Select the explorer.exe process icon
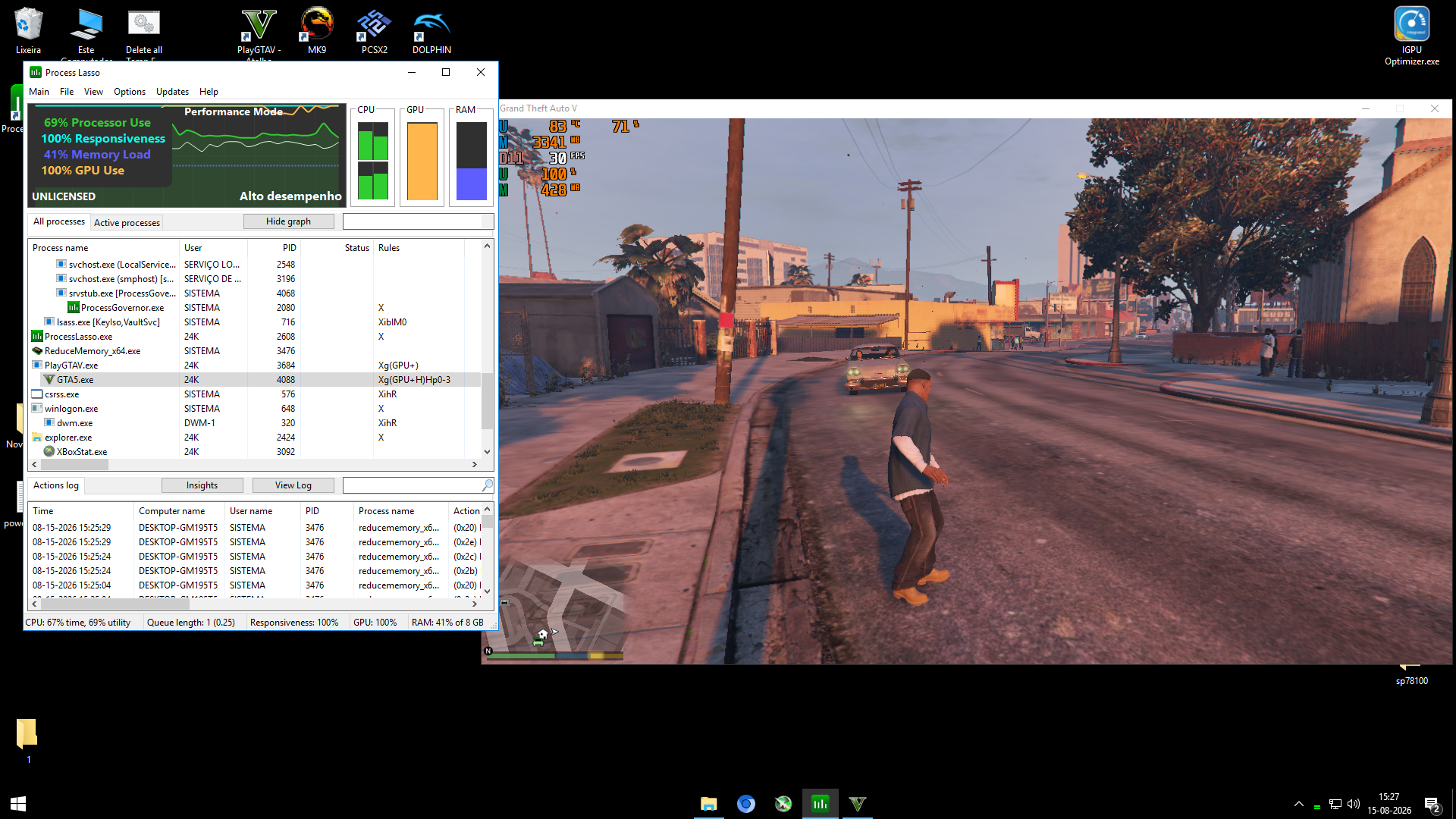 click(x=36, y=438)
